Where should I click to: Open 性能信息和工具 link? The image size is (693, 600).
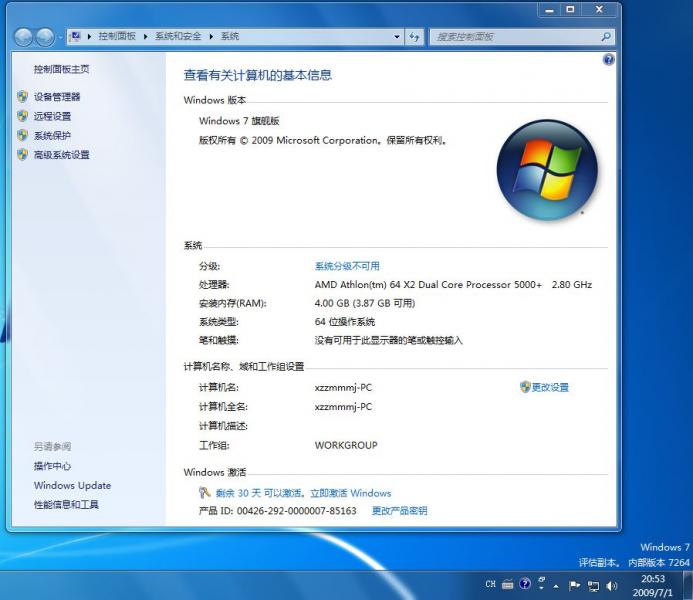click(x=66, y=505)
